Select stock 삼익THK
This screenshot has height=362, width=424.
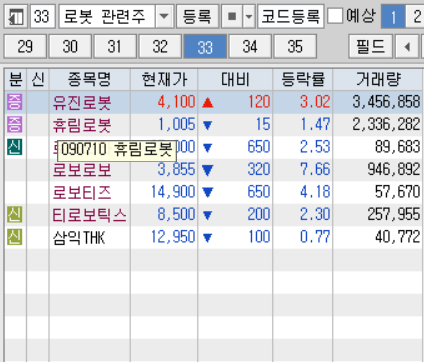pyautogui.click(x=79, y=238)
